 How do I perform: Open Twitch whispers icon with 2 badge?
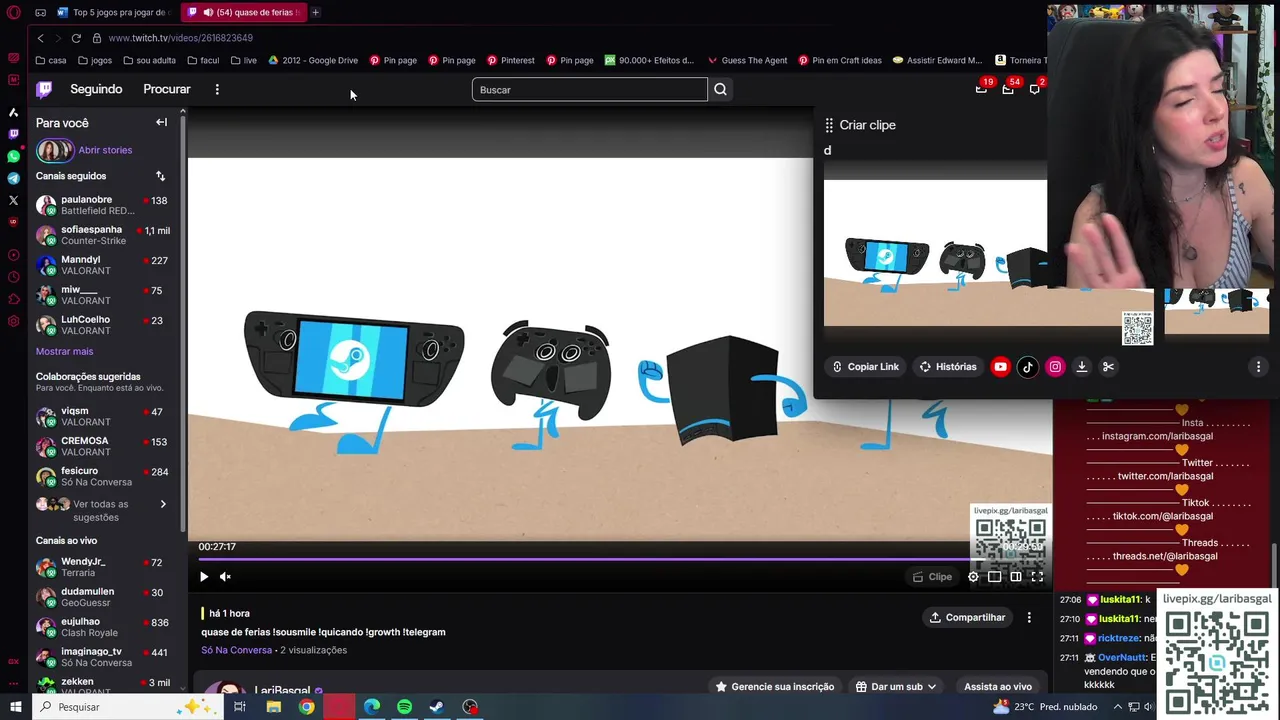1035,89
